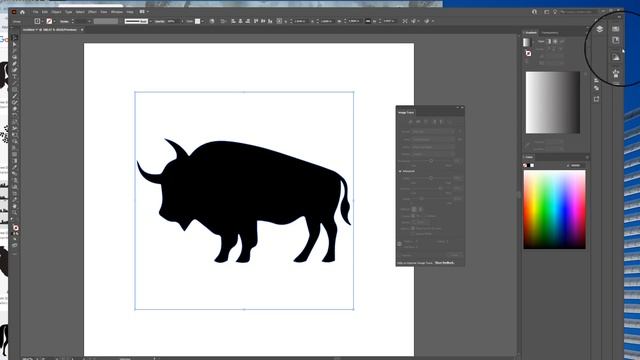The width and height of the screenshot is (640, 360).
Task: Click the search field in title bar
Action: click(x=578, y=12)
